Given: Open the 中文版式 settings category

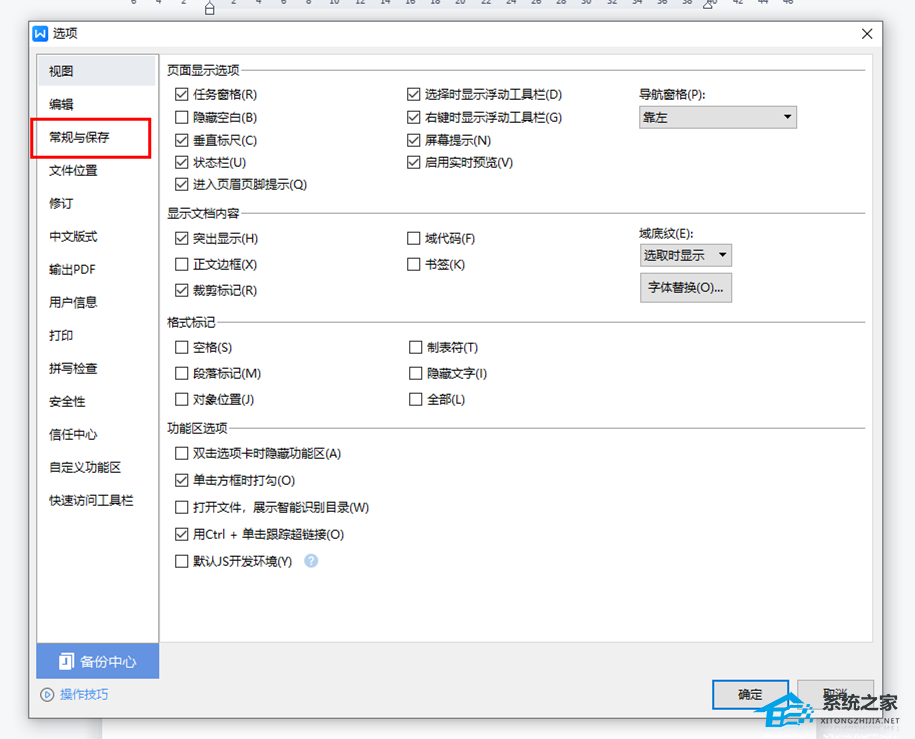Looking at the screenshot, I should [x=97, y=236].
